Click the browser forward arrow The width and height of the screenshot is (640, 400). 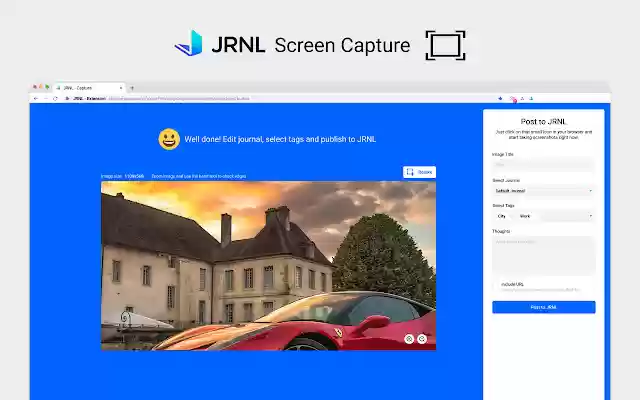(x=45, y=98)
